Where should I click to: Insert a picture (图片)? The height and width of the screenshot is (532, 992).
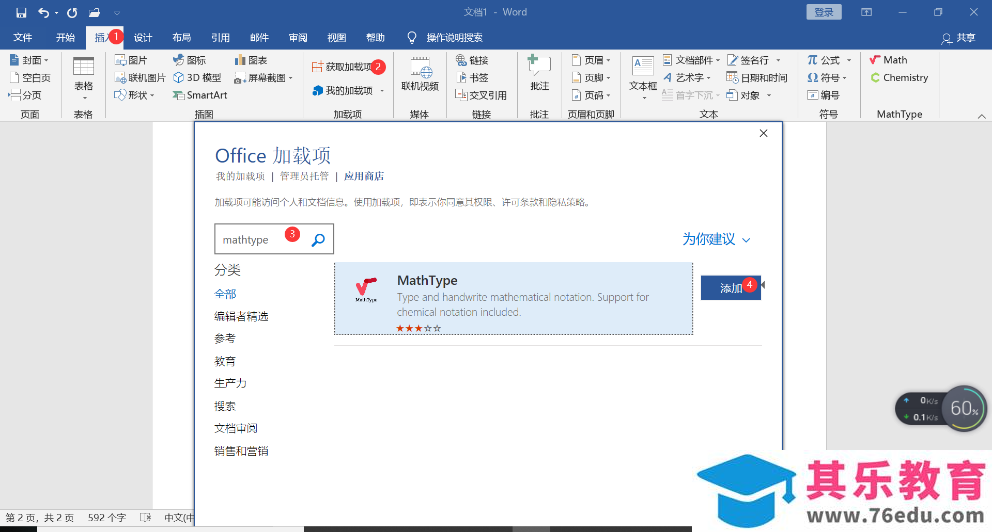pos(131,60)
